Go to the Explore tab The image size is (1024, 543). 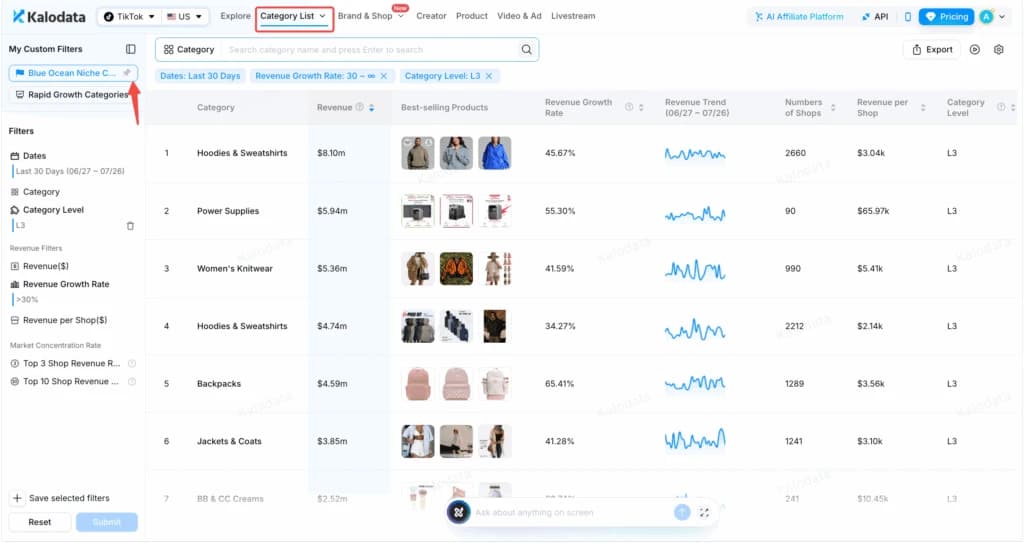click(235, 16)
